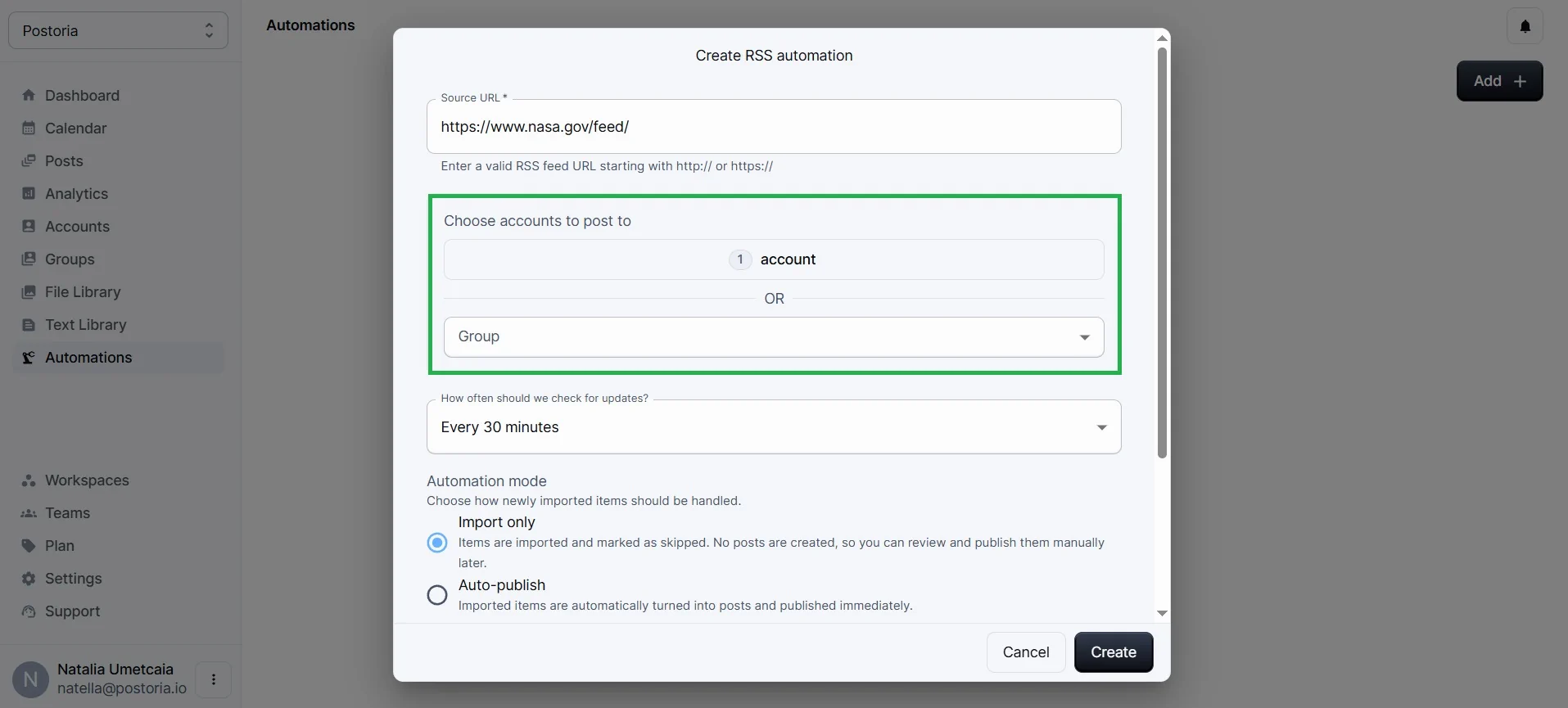
Task: Click the Accounts icon in sidebar
Action: click(29, 226)
